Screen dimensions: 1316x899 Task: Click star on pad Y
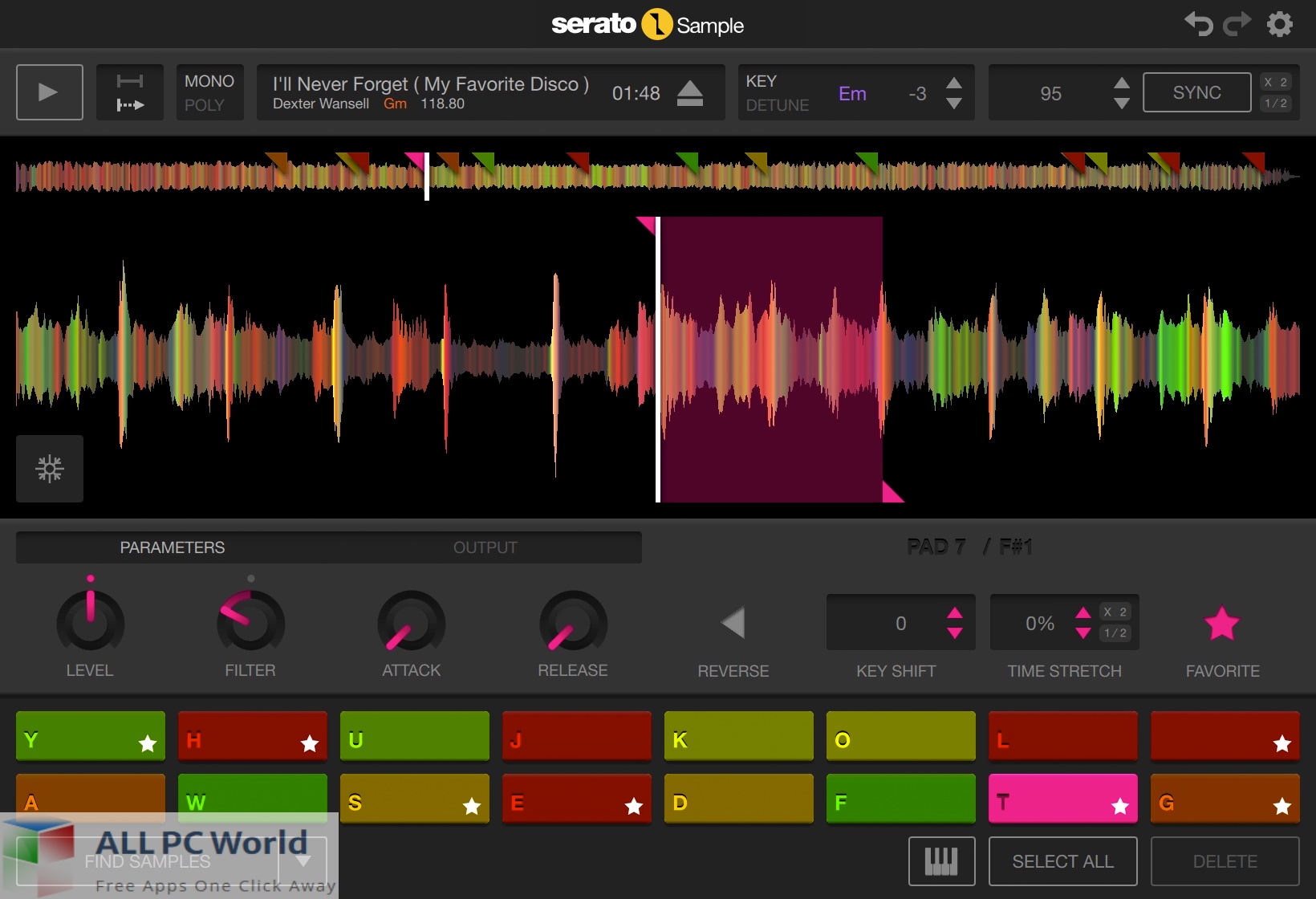[148, 743]
